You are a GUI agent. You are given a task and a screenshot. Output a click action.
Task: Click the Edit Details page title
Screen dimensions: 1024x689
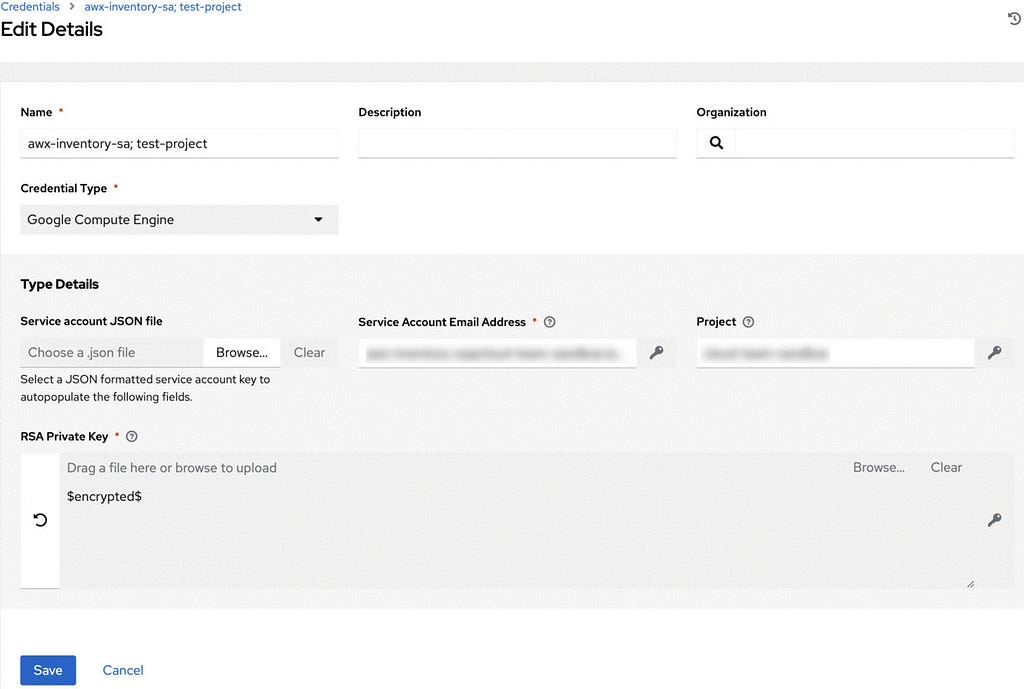pyautogui.click(x=52, y=29)
